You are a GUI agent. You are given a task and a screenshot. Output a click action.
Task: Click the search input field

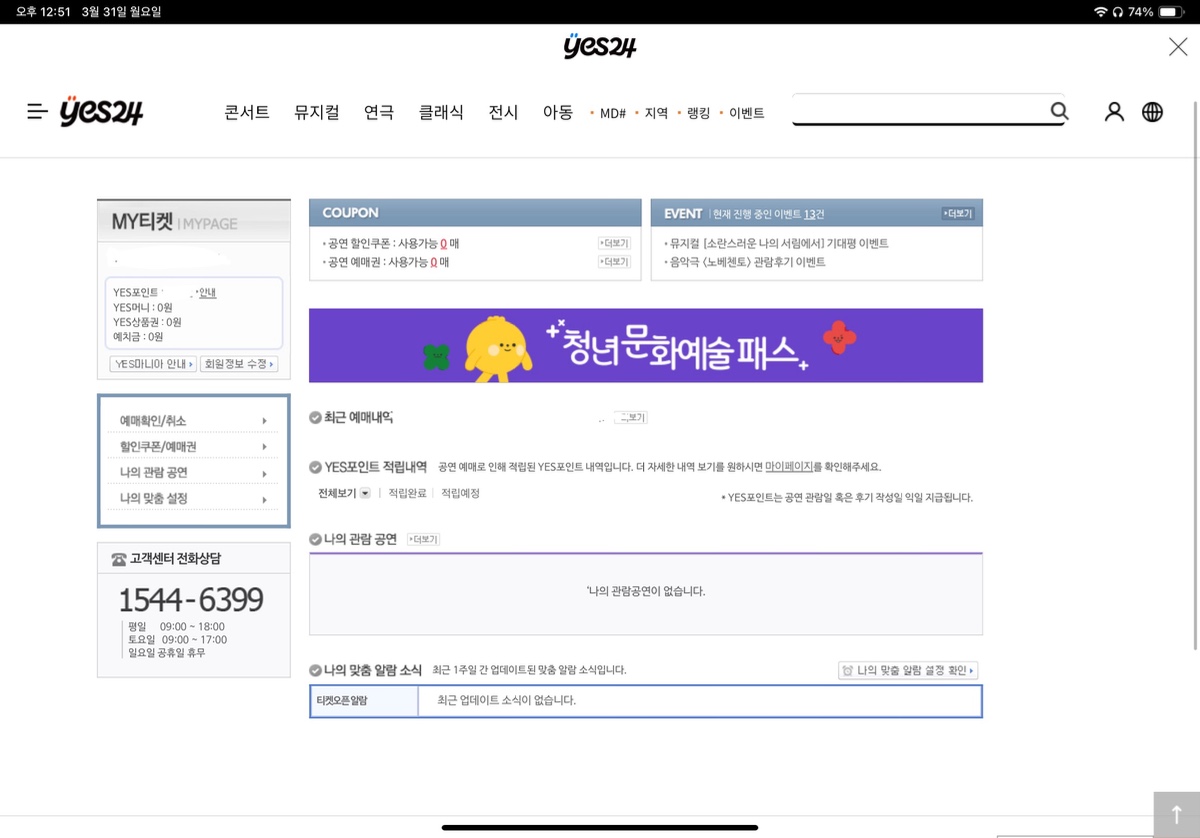[x=918, y=111]
